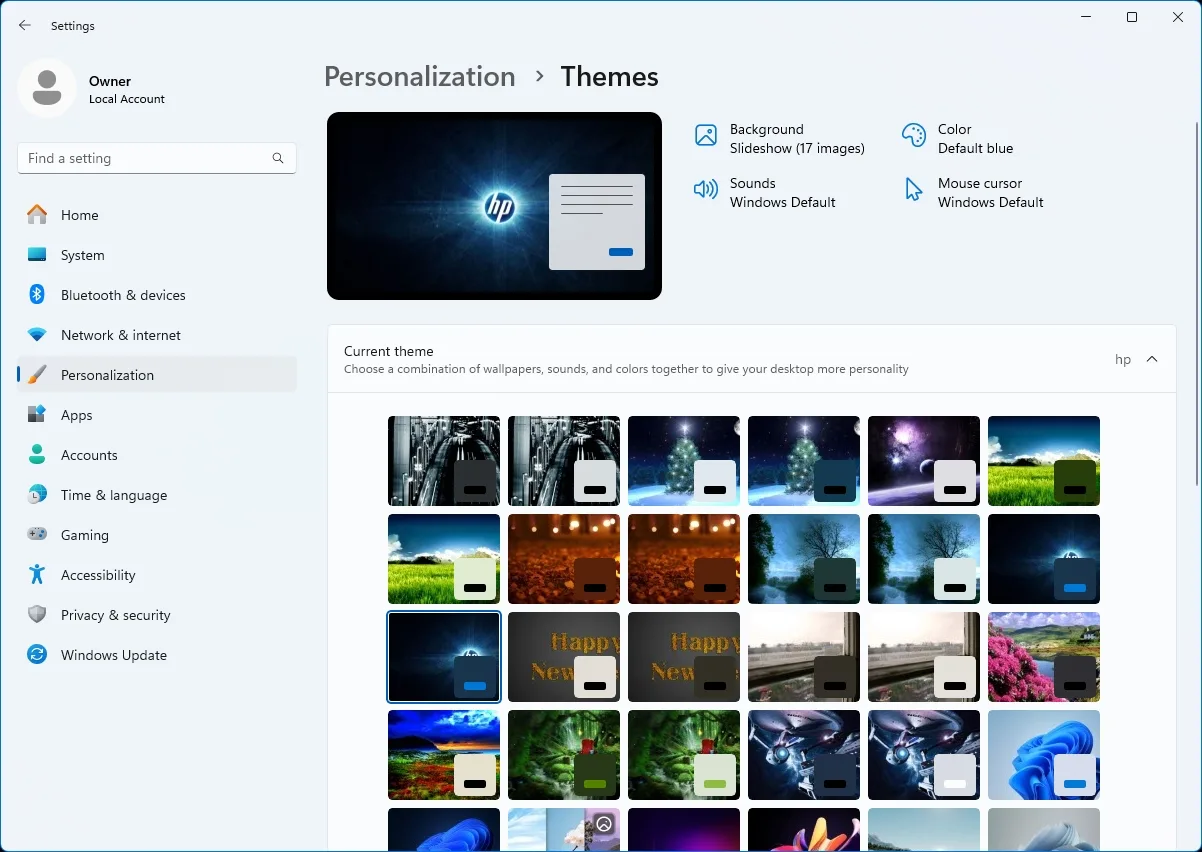Open System settings page

157,255
